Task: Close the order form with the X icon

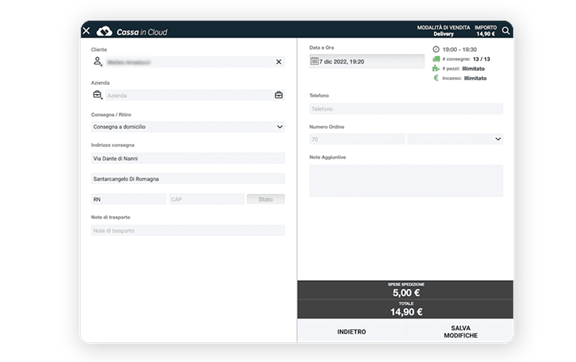Action: 86,31
